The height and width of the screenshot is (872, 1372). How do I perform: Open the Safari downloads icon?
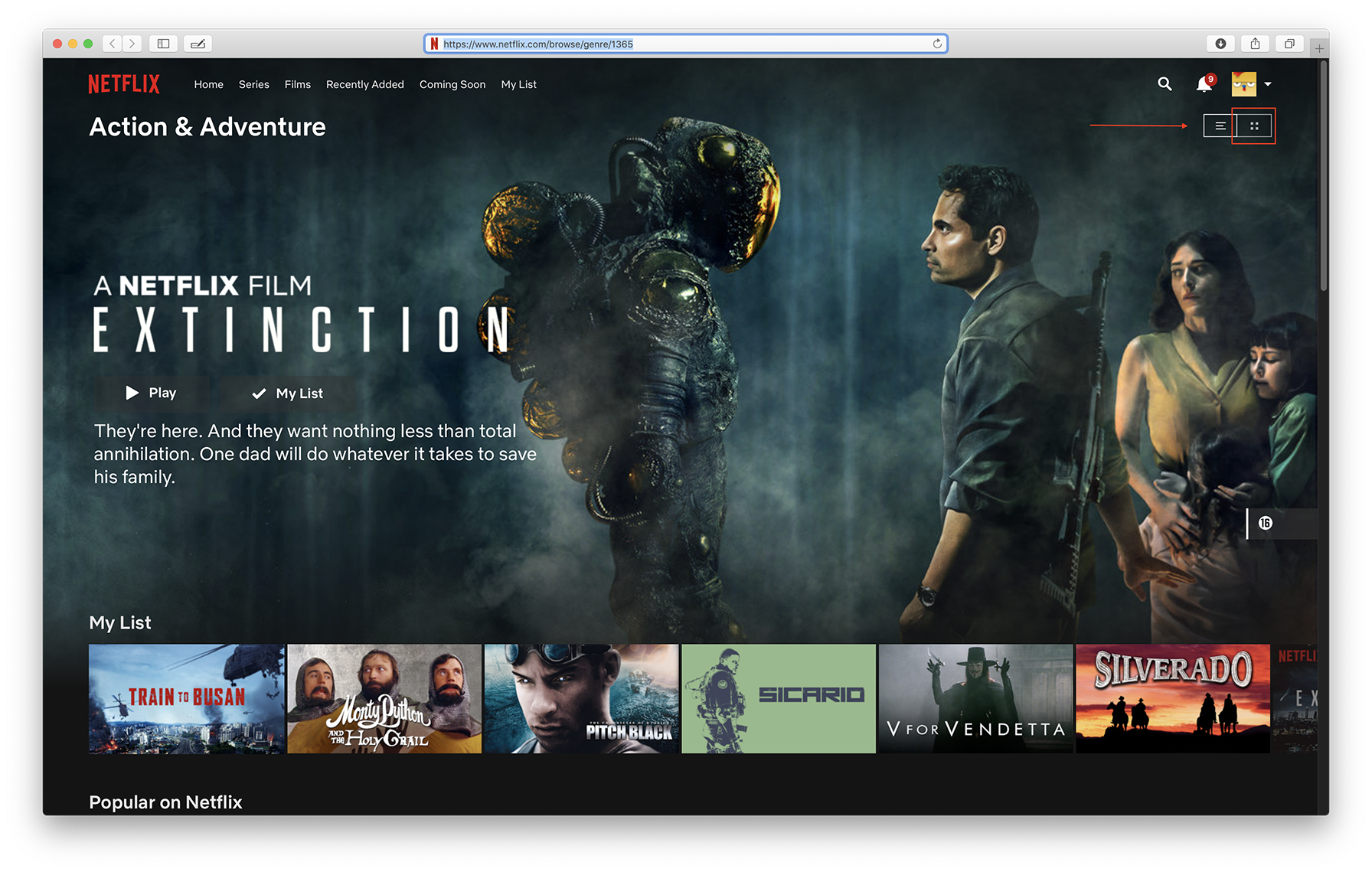pyautogui.click(x=1220, y=44)
